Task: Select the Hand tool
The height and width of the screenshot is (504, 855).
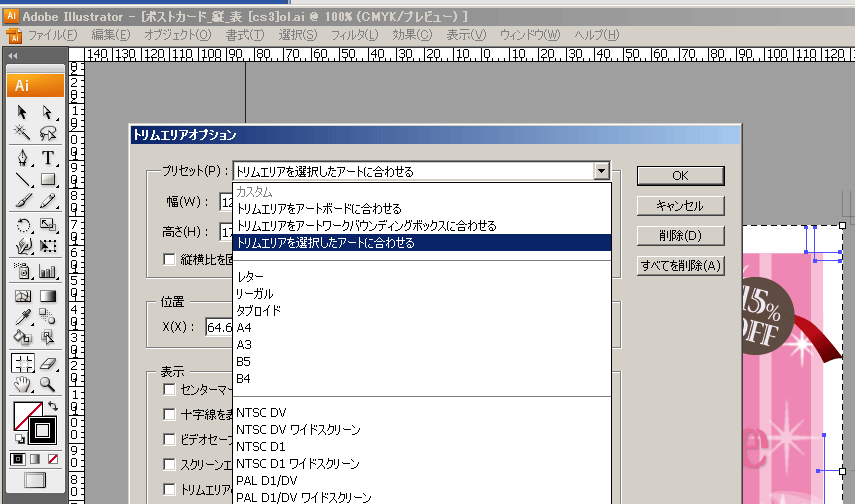Action: coord(22,384)
